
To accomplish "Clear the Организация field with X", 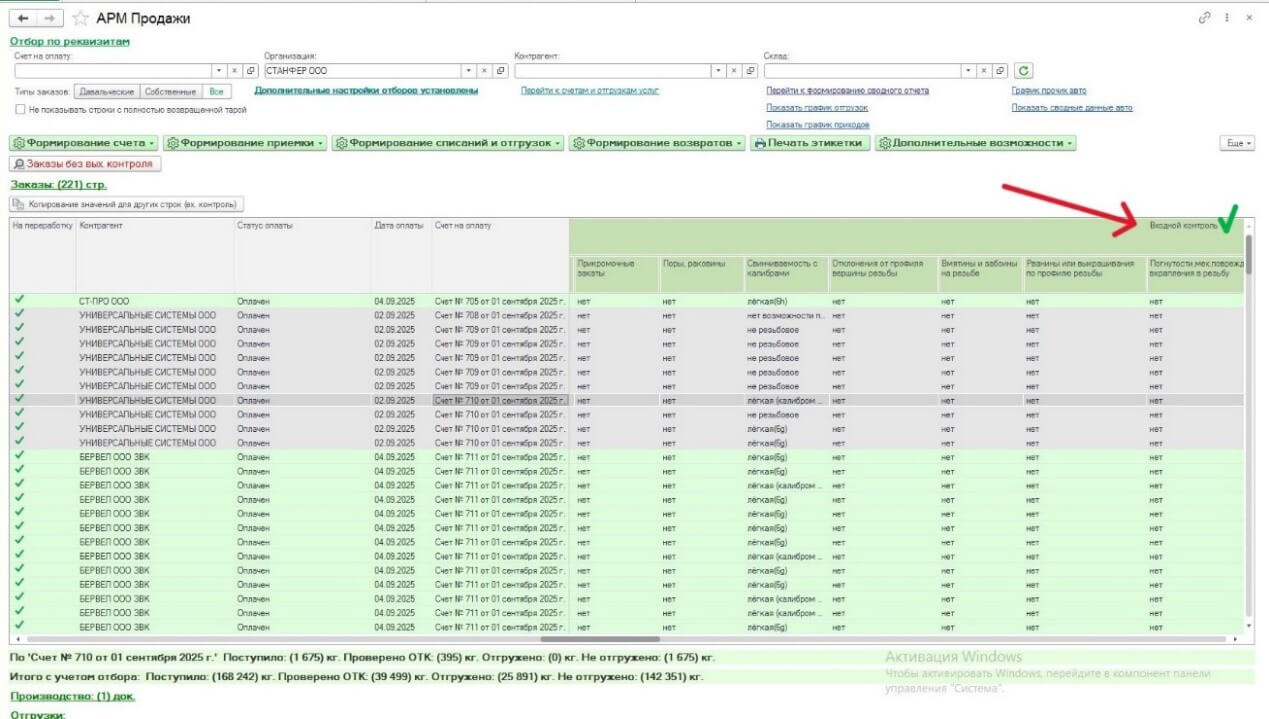I will coord(484,71).
